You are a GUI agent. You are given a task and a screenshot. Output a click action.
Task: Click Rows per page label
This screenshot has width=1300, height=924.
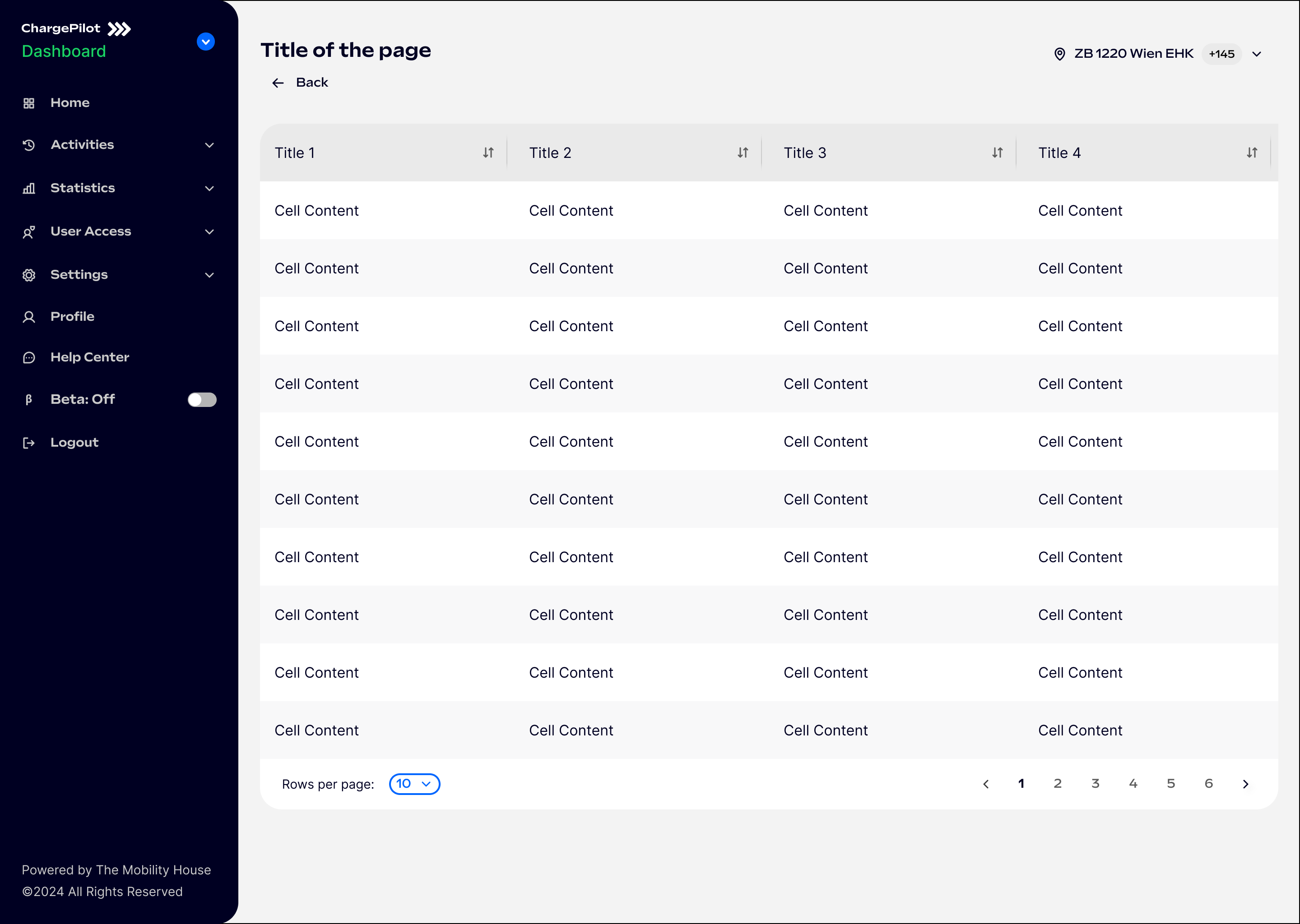click(x=328, y=784)
